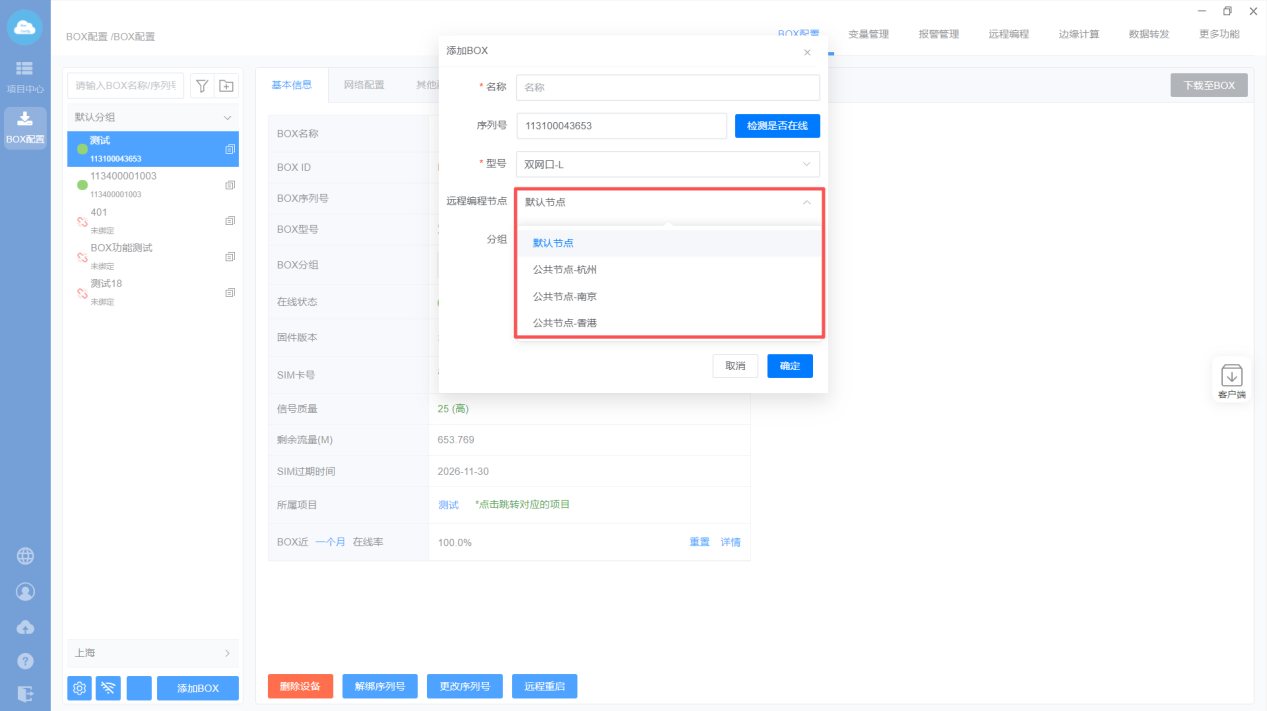Expand the 上海 group
Viewport: 1267px width, 711px height.
227,653
